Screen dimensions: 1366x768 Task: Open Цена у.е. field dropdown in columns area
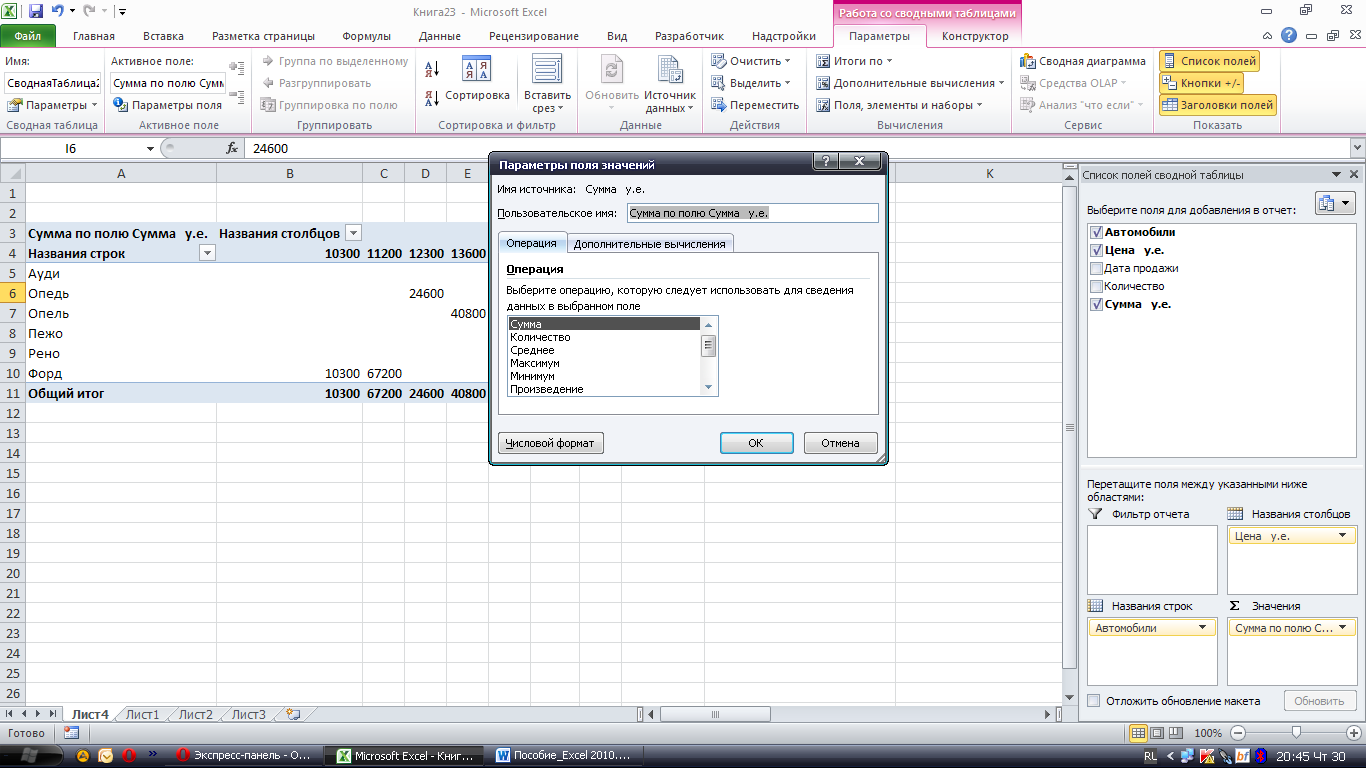[1345, 536]
